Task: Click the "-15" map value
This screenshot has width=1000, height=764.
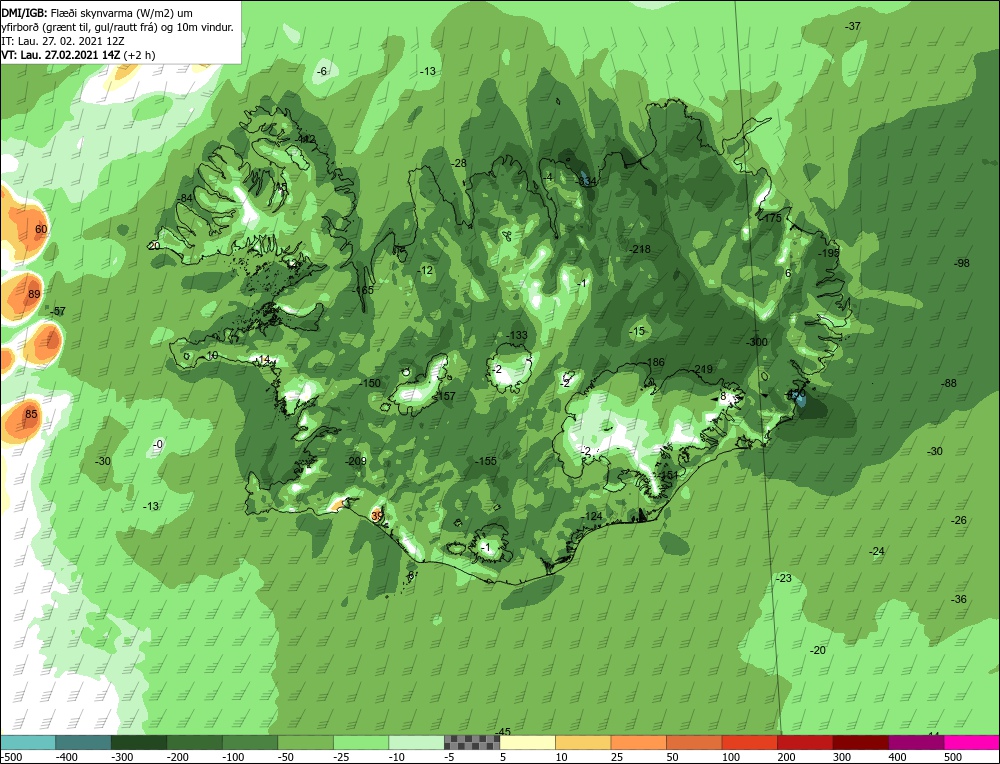Action: [x=637, y=332]
